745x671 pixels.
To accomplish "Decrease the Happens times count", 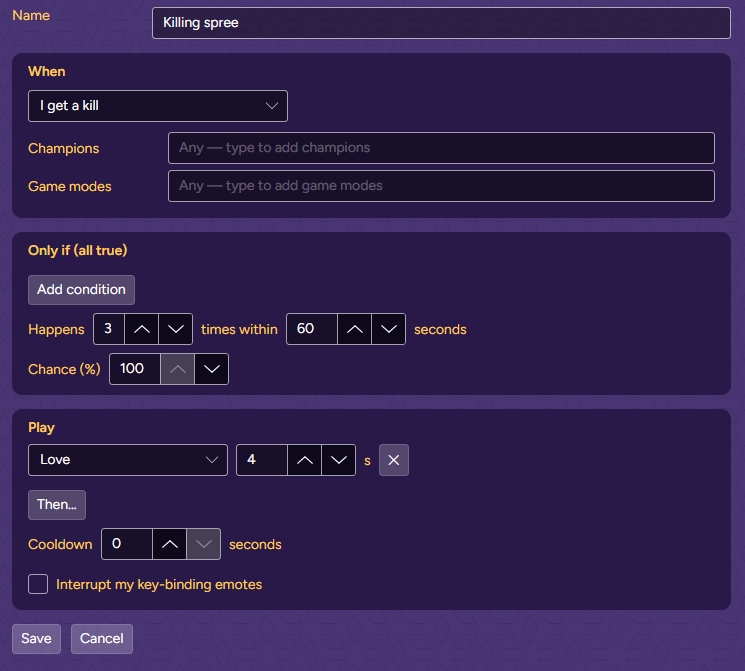I will (176, 329).
